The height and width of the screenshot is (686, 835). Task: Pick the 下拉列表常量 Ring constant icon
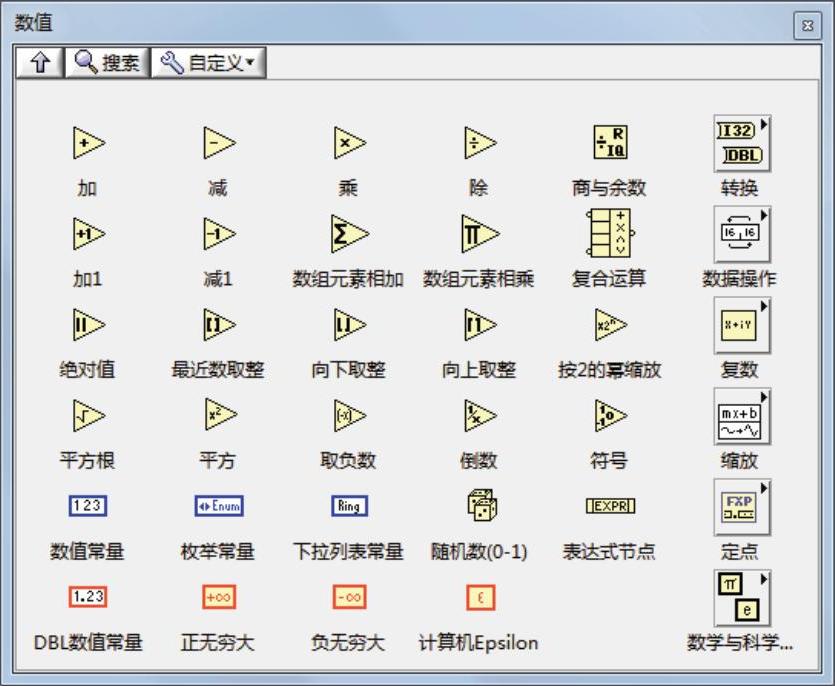click(349, 506)
